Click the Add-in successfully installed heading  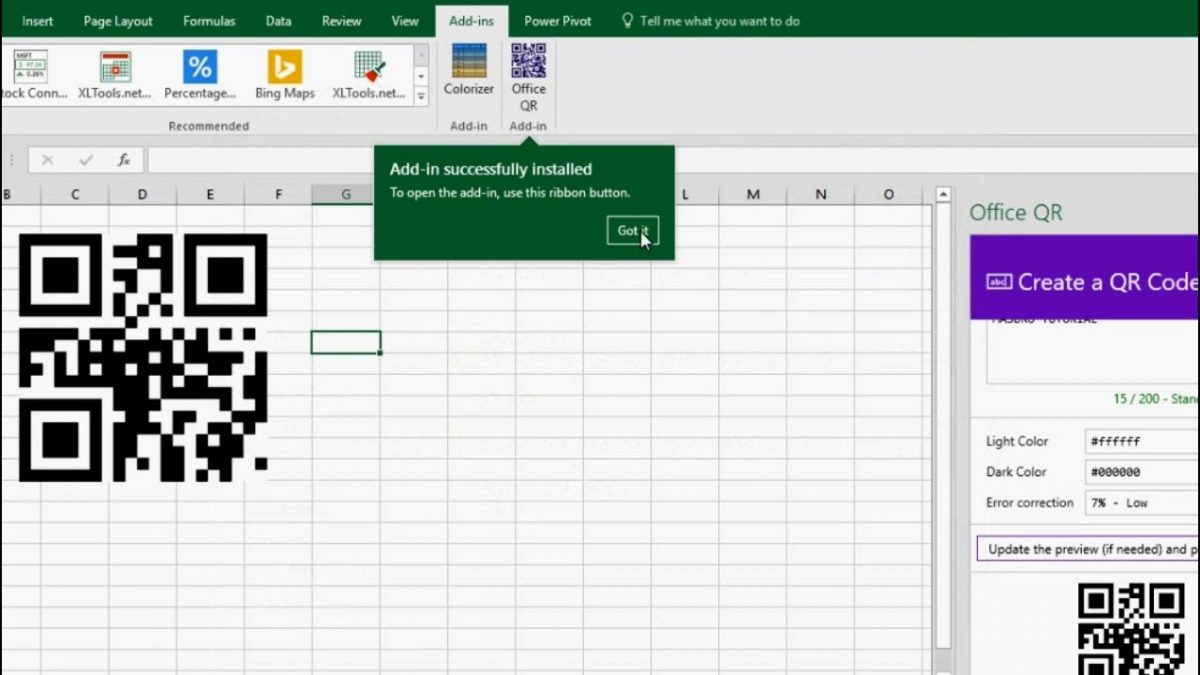(x=490, y=169)
